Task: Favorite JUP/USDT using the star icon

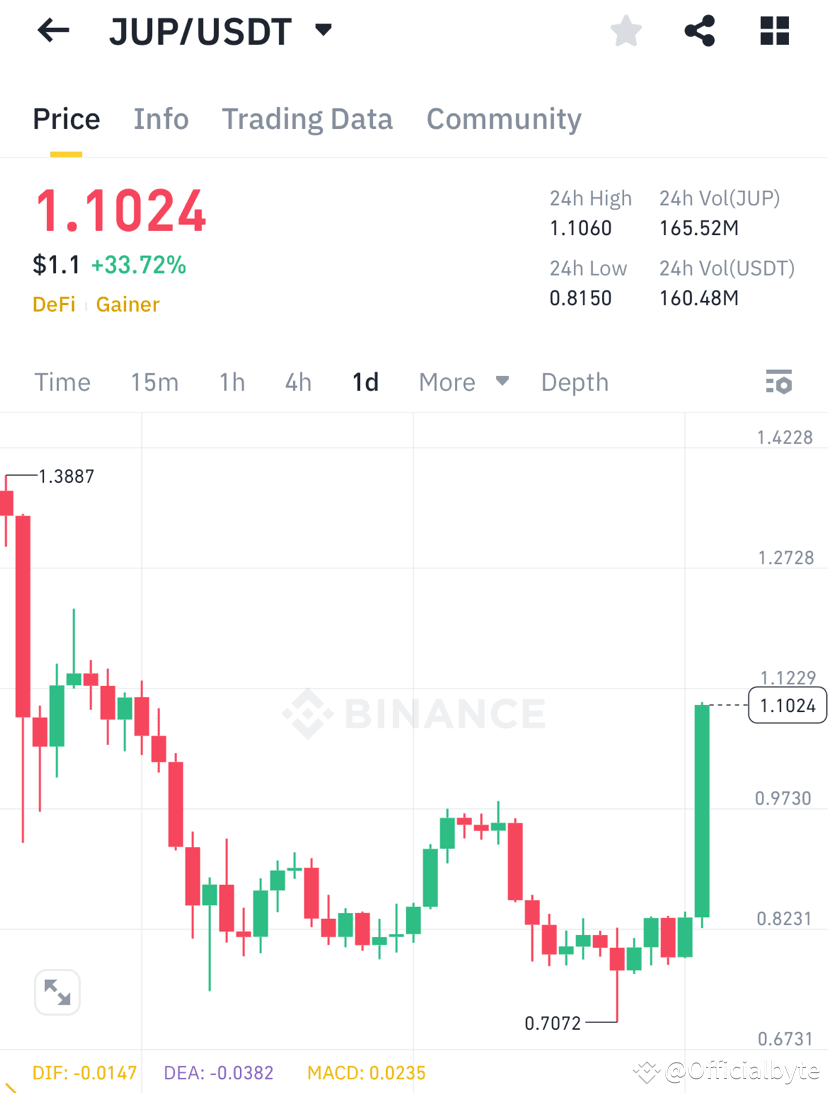Action: click(625, 30)
